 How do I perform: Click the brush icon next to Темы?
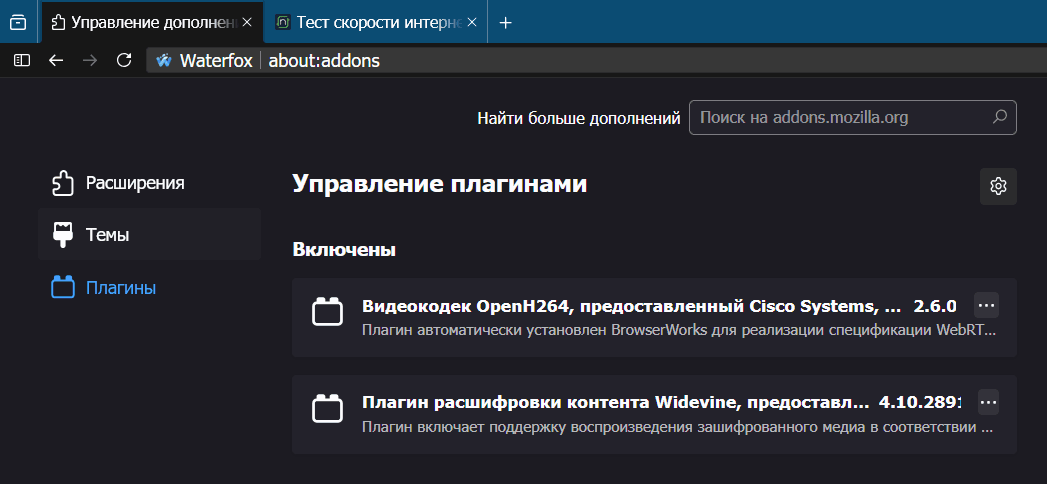[x=63, y=235]
